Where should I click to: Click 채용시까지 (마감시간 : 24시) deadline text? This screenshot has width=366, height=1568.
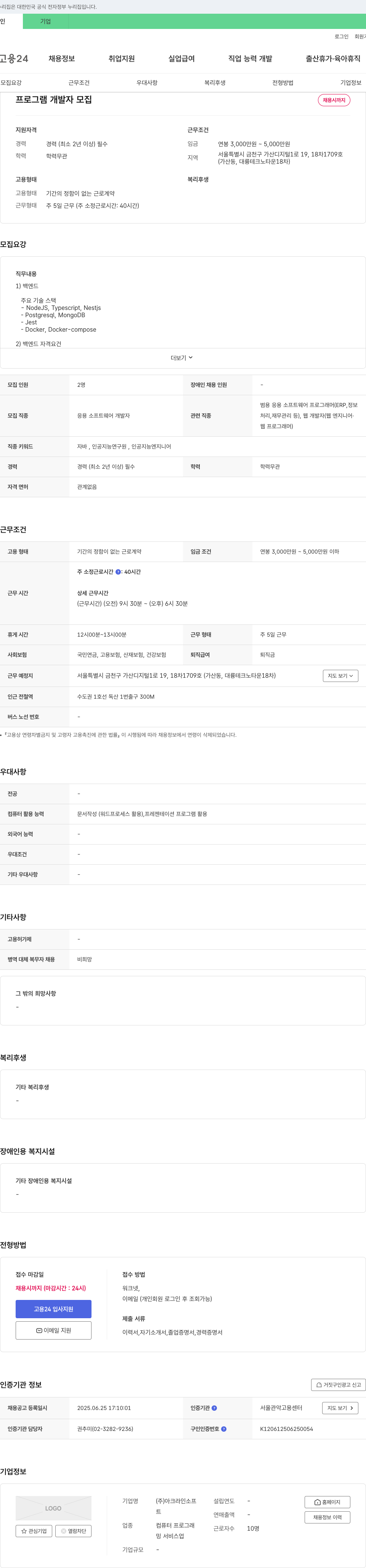click(51, 1288)
